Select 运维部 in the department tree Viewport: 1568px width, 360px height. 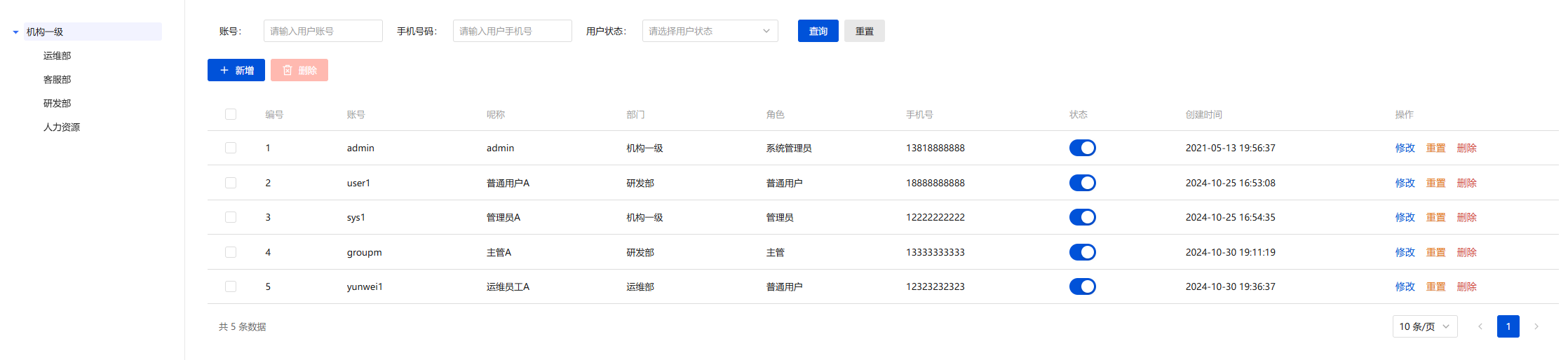point(57,55)
